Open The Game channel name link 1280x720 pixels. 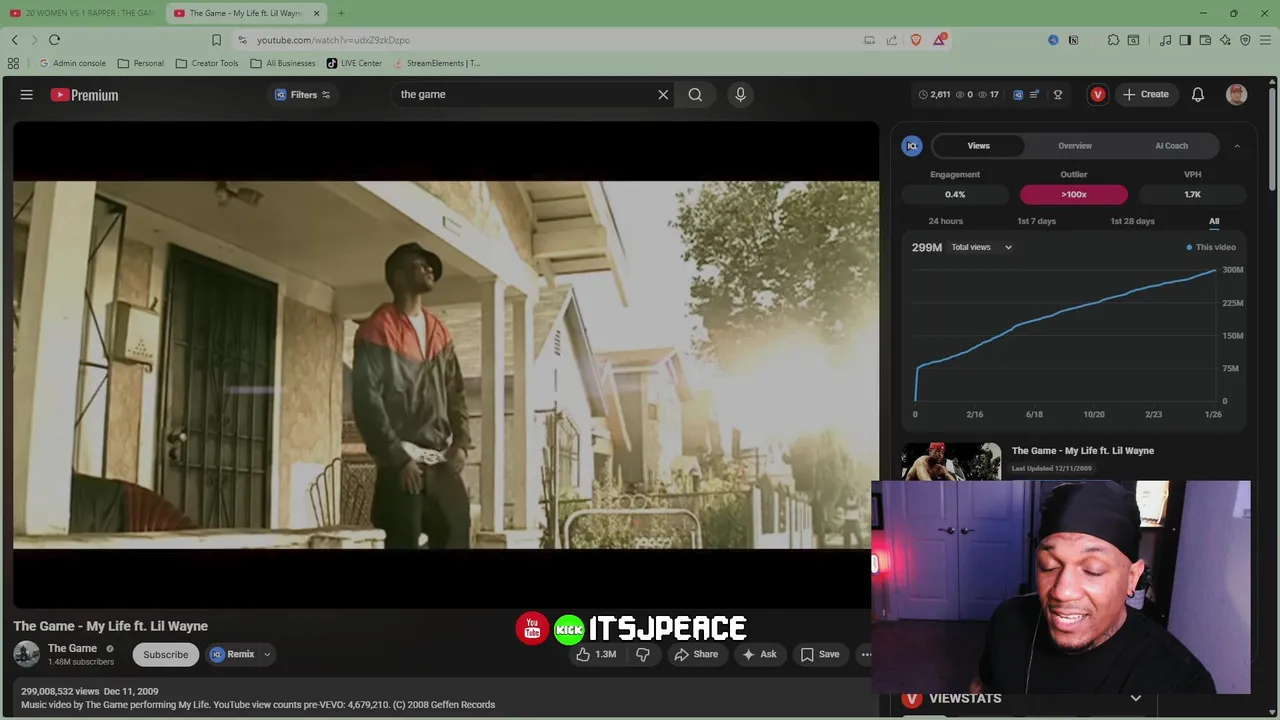pyautogui.click(x=72, y=648)
